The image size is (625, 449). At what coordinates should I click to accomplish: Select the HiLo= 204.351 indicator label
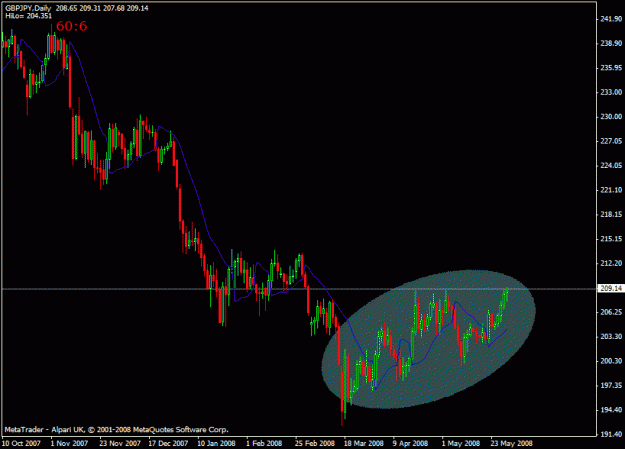click(29, 16)
